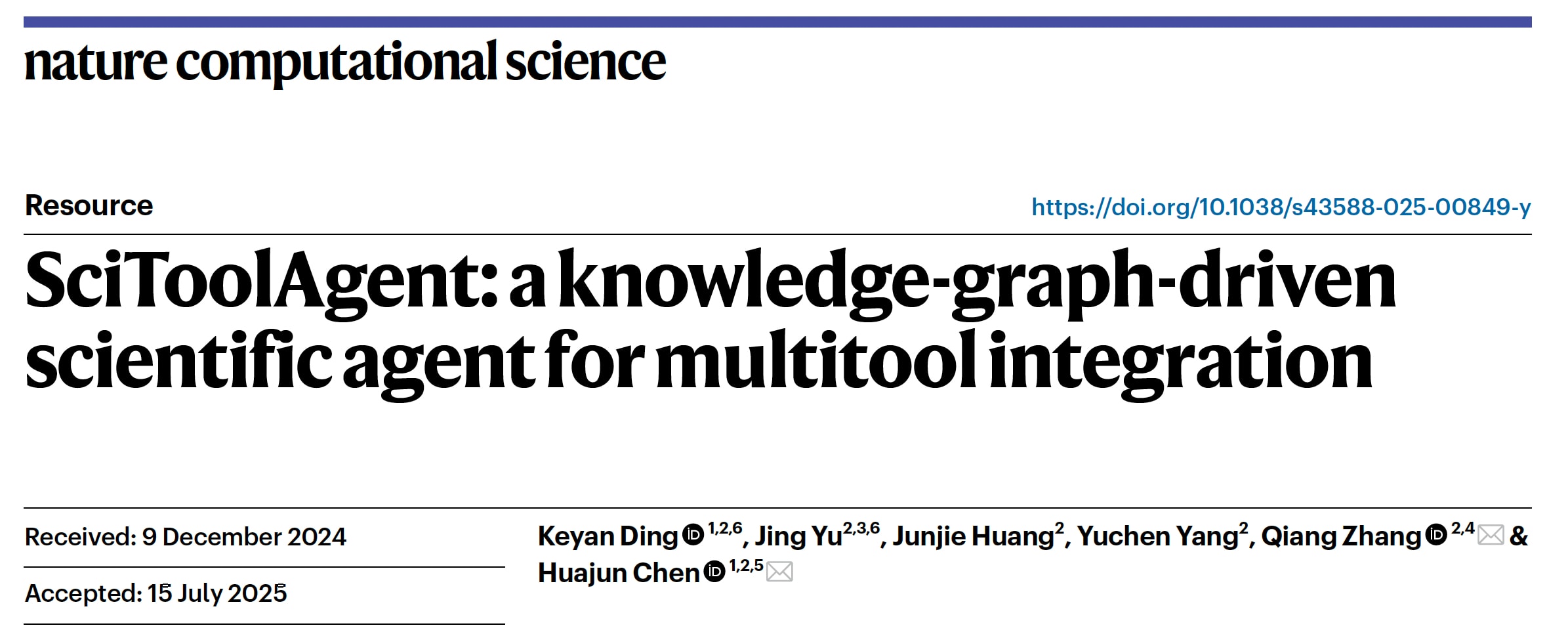Open Qiang Zhang's ORCID profile icon
Image resolution: width=1568 pixels, height=634 pixels.
pyautogui.click(x=1436, y=535)
